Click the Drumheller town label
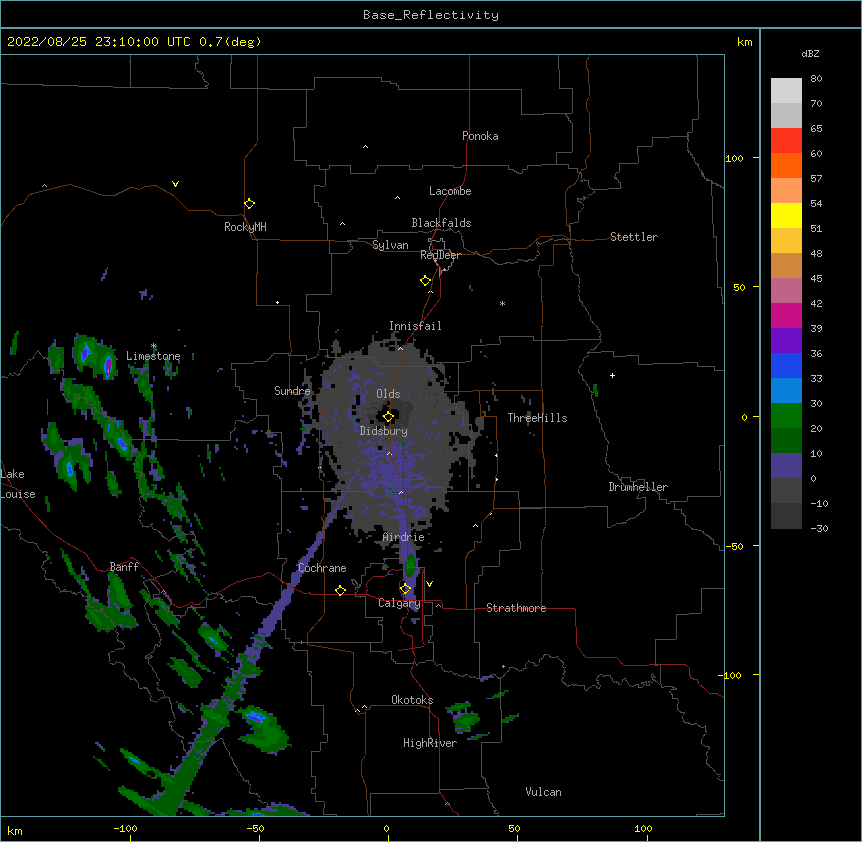 tap(638, 487)
